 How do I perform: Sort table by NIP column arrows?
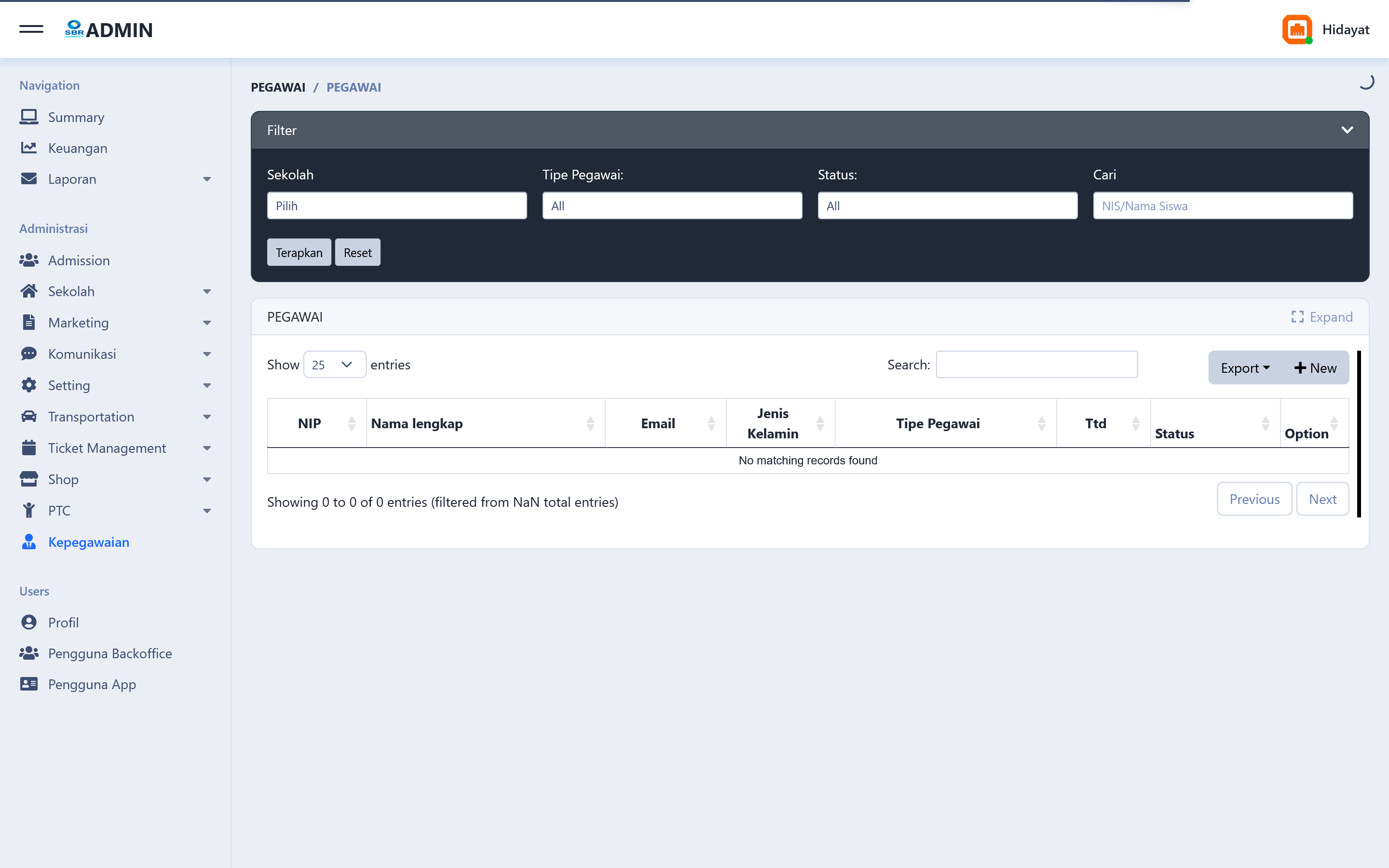point(352,424)
